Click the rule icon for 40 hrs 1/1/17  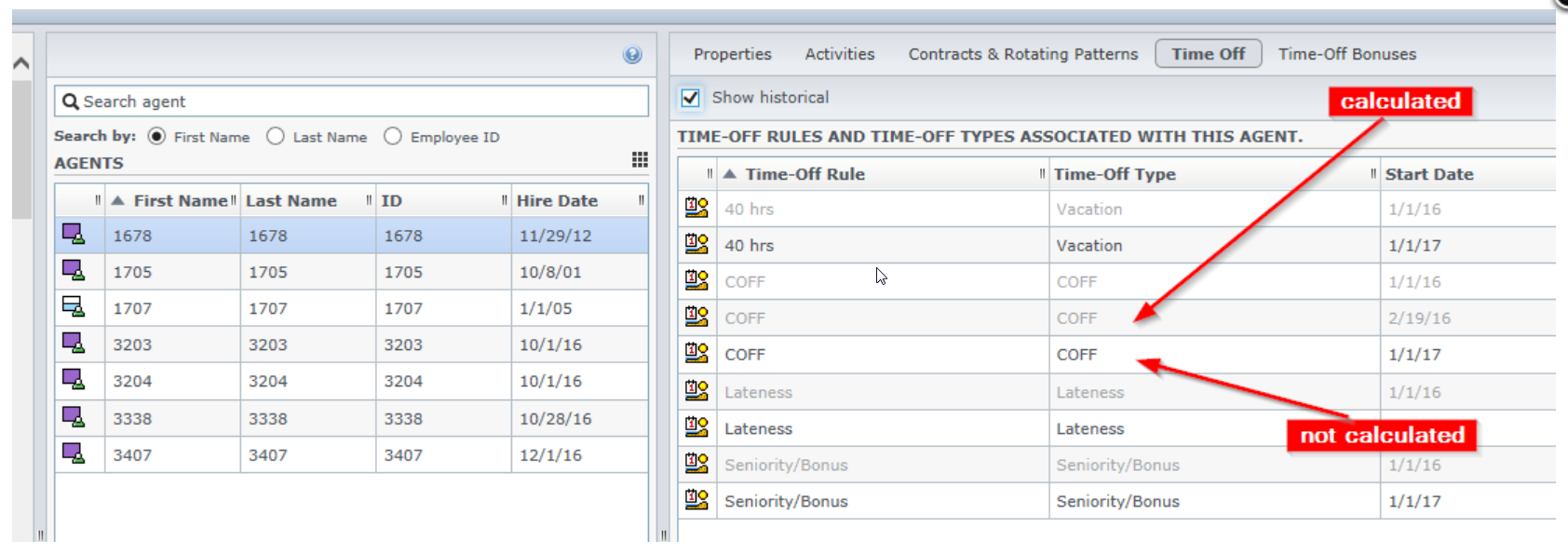click(x=696, y=245)
